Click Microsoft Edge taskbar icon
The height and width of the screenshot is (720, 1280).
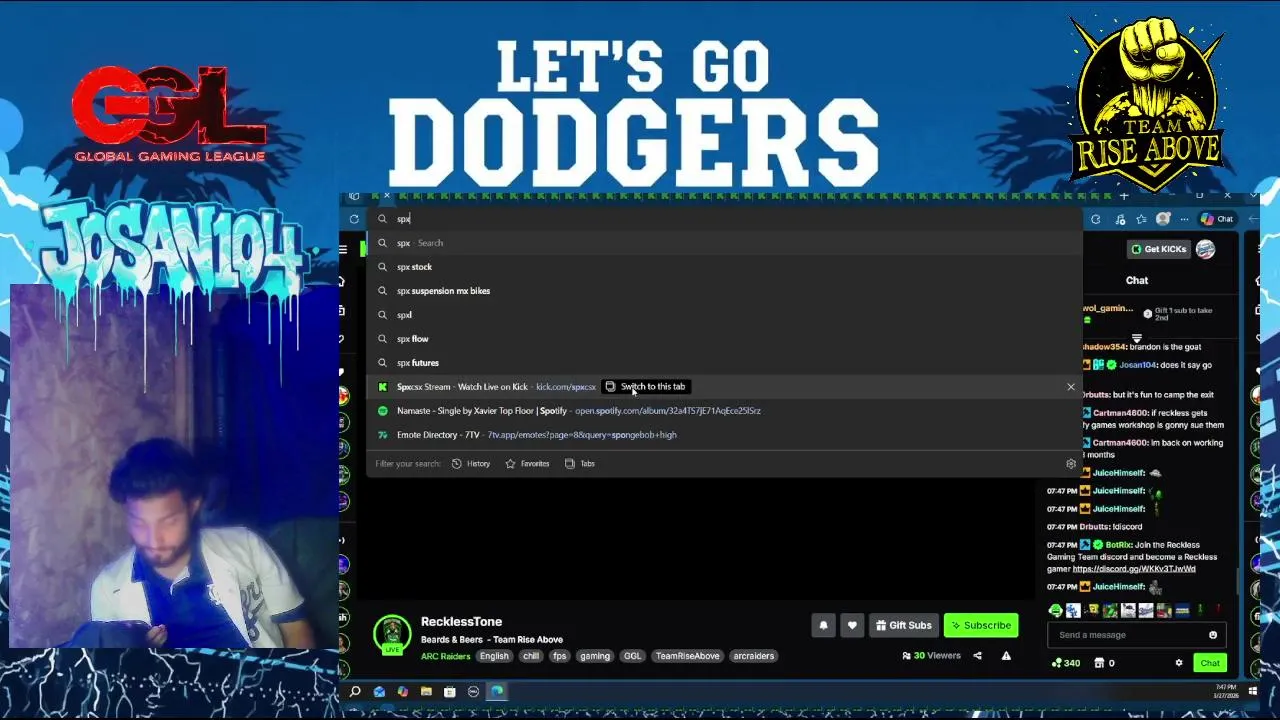coord(497,691)
